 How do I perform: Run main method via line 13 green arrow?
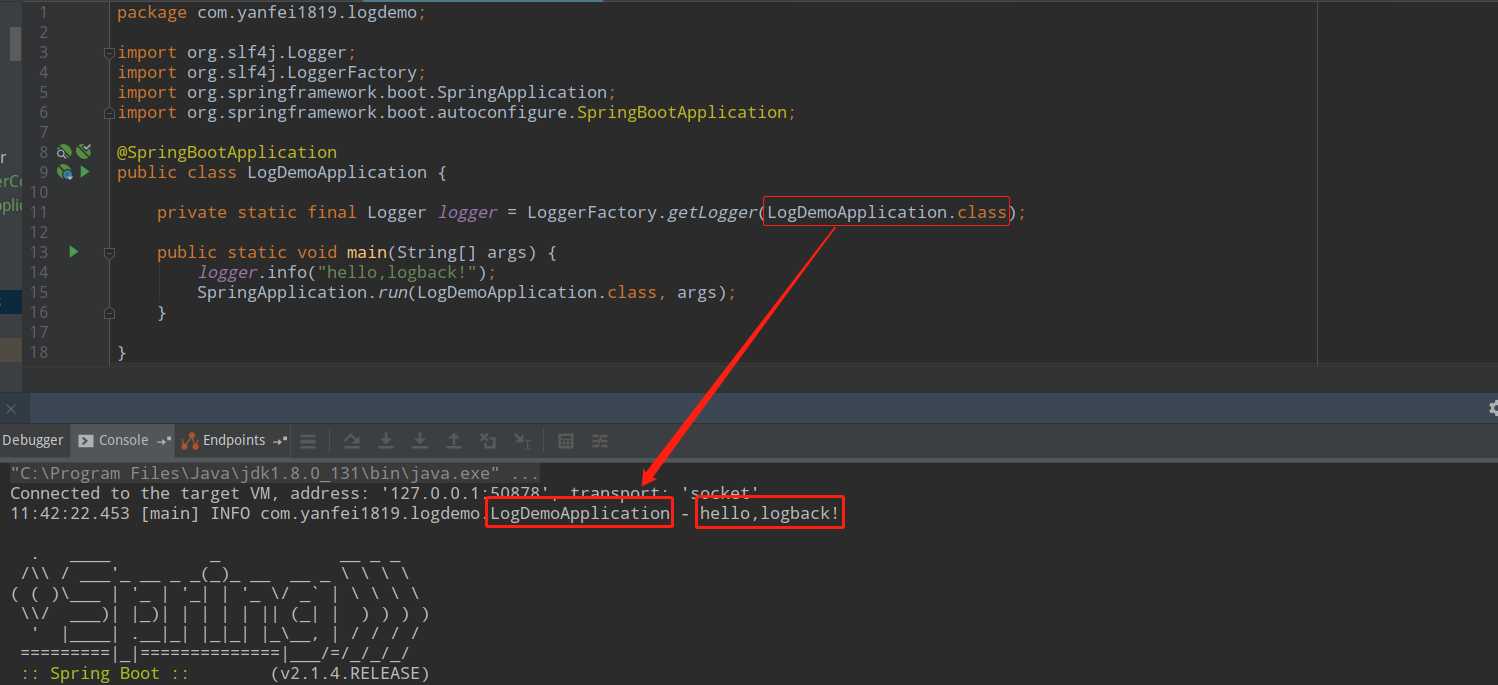73,252
